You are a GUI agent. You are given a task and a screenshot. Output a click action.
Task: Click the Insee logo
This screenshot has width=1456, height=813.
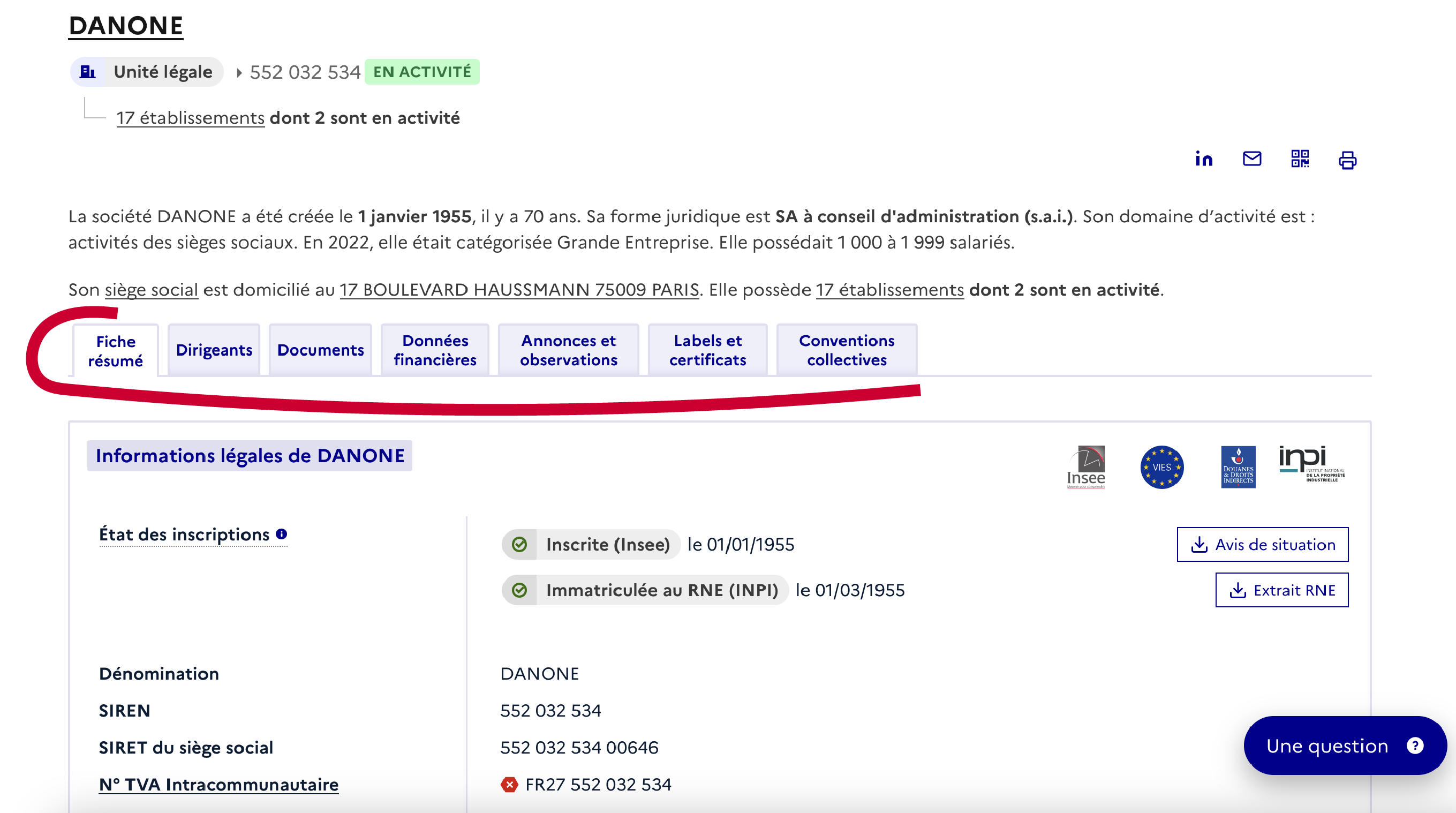point(1086,467)
